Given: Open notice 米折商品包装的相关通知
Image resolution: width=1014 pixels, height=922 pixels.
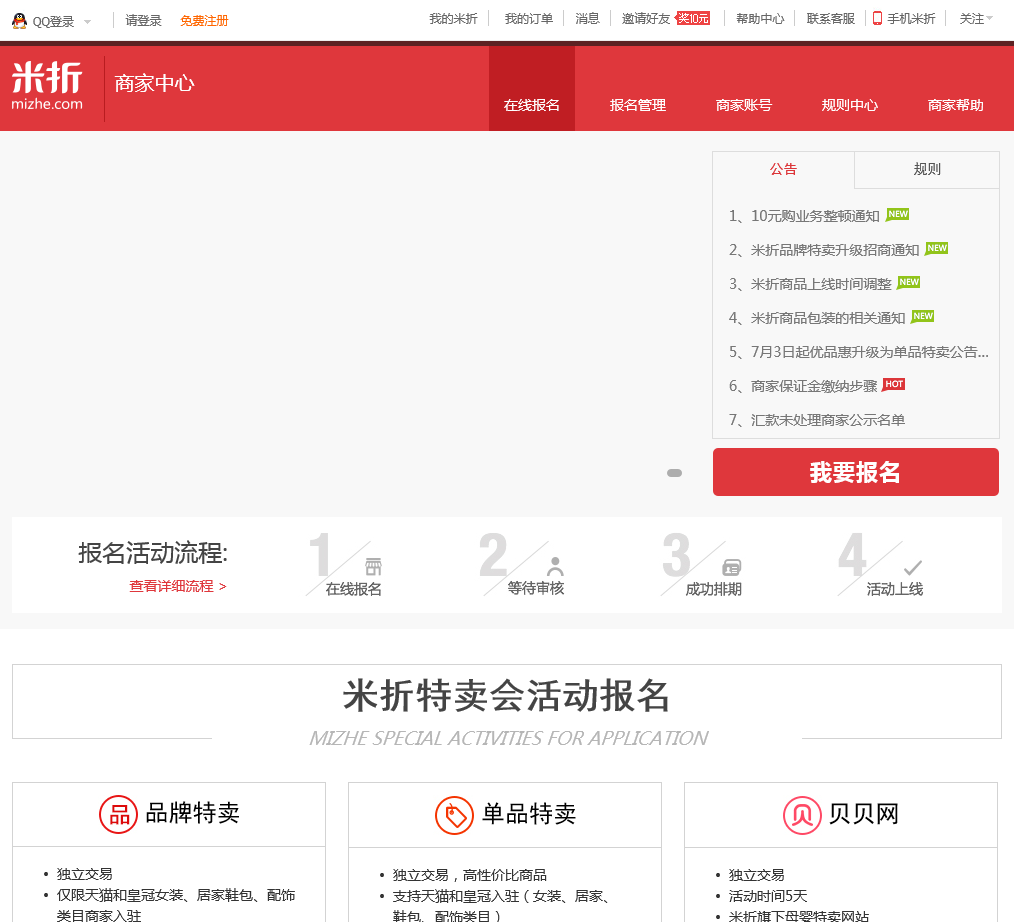Looking at the screenshot, I should (x=828, y=318).
